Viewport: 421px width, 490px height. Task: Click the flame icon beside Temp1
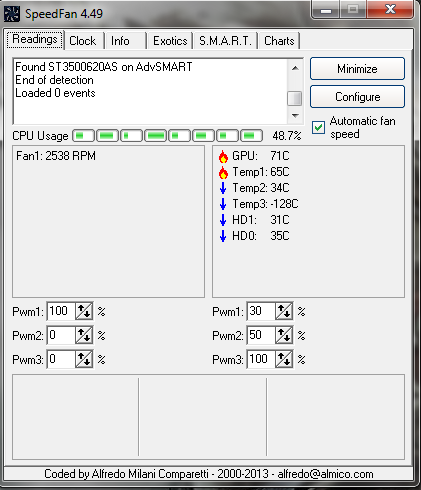click(223, 172)
